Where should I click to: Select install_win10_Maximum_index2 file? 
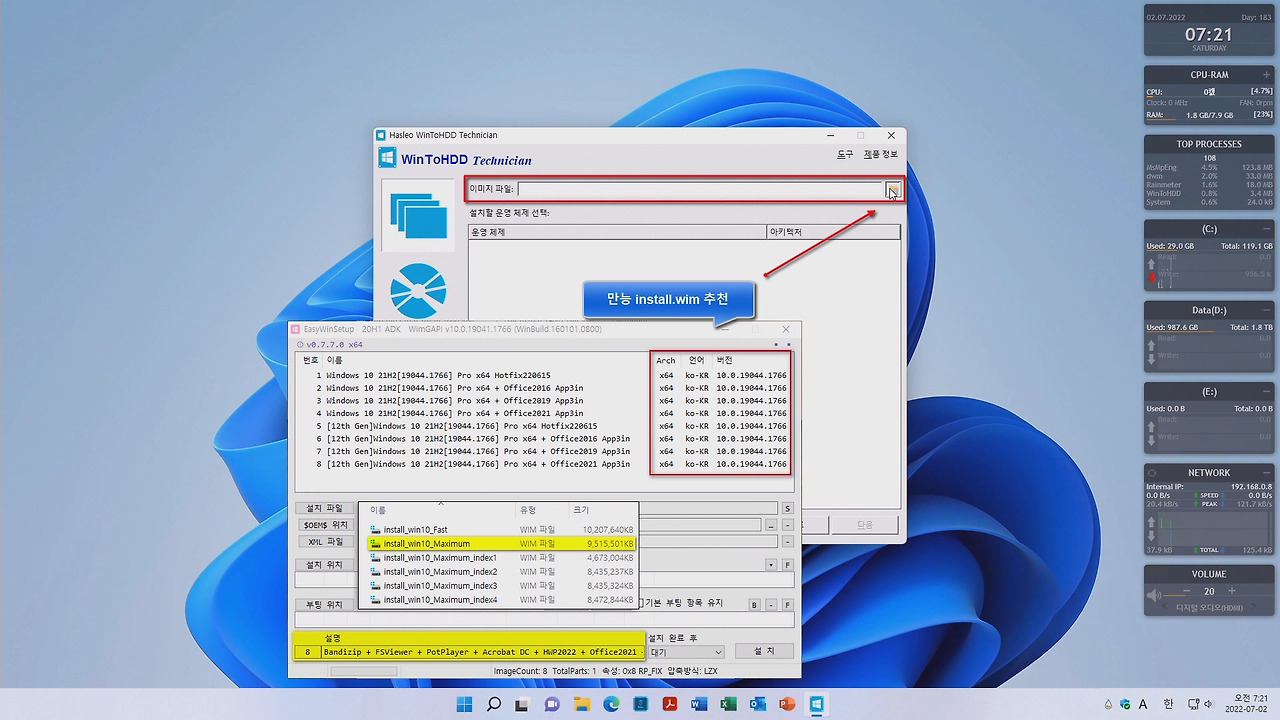[501, 572]
